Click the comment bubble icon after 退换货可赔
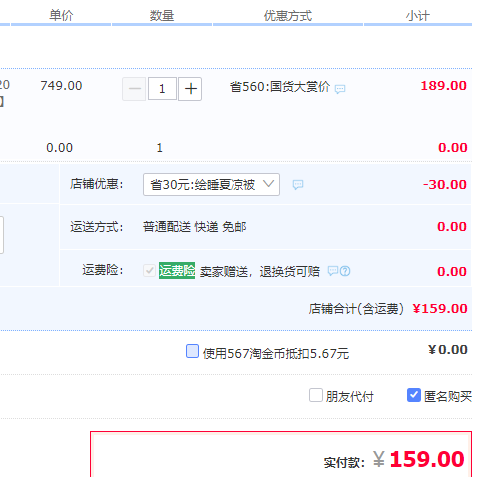Image resolution: width=501 pixels, height=477 pixels. tap(333, 271)
